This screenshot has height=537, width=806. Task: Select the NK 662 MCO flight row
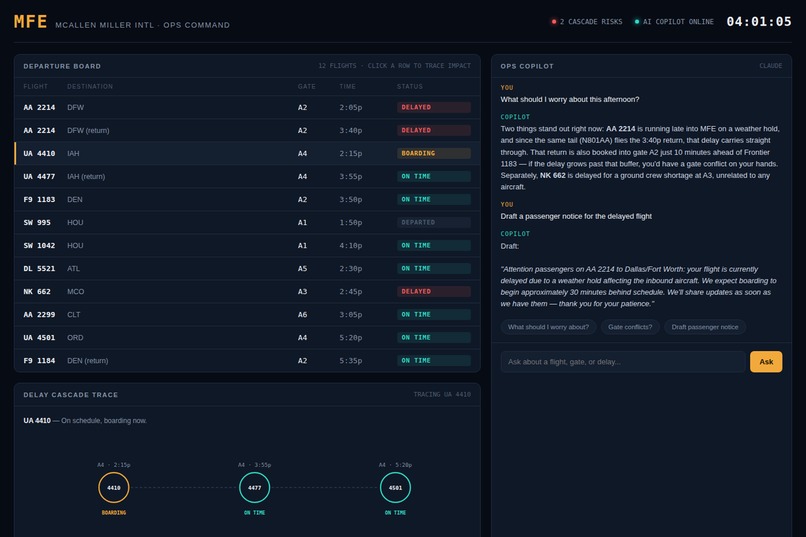tap(247, 291)
